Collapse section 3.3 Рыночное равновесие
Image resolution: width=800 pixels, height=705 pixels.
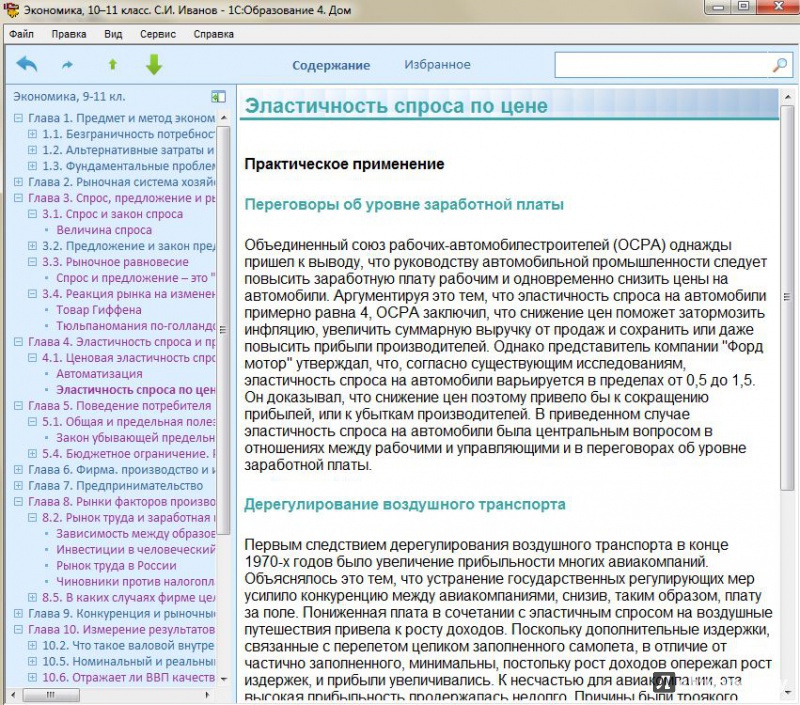pyautogui.click(x=32, y=262)
